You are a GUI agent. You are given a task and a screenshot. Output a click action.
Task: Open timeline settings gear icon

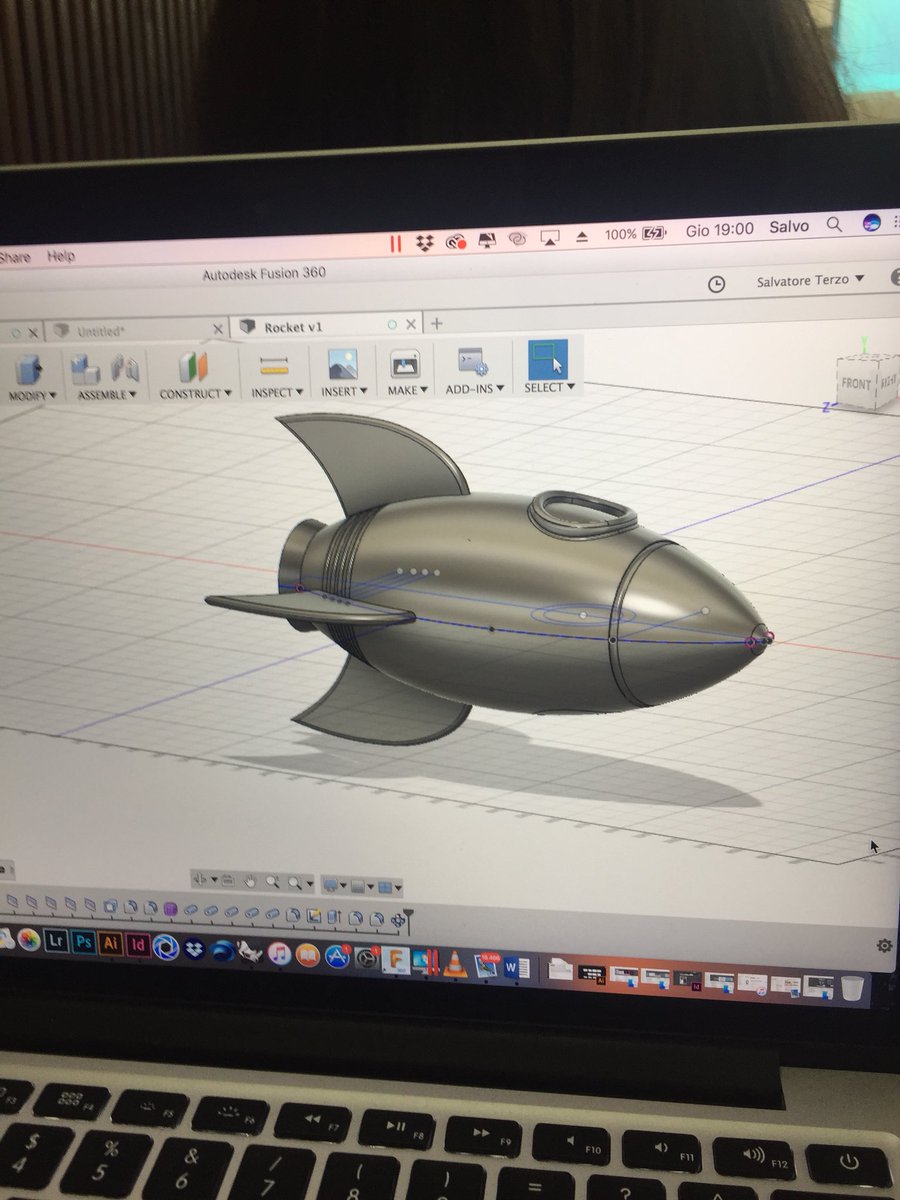coord(884,945)
